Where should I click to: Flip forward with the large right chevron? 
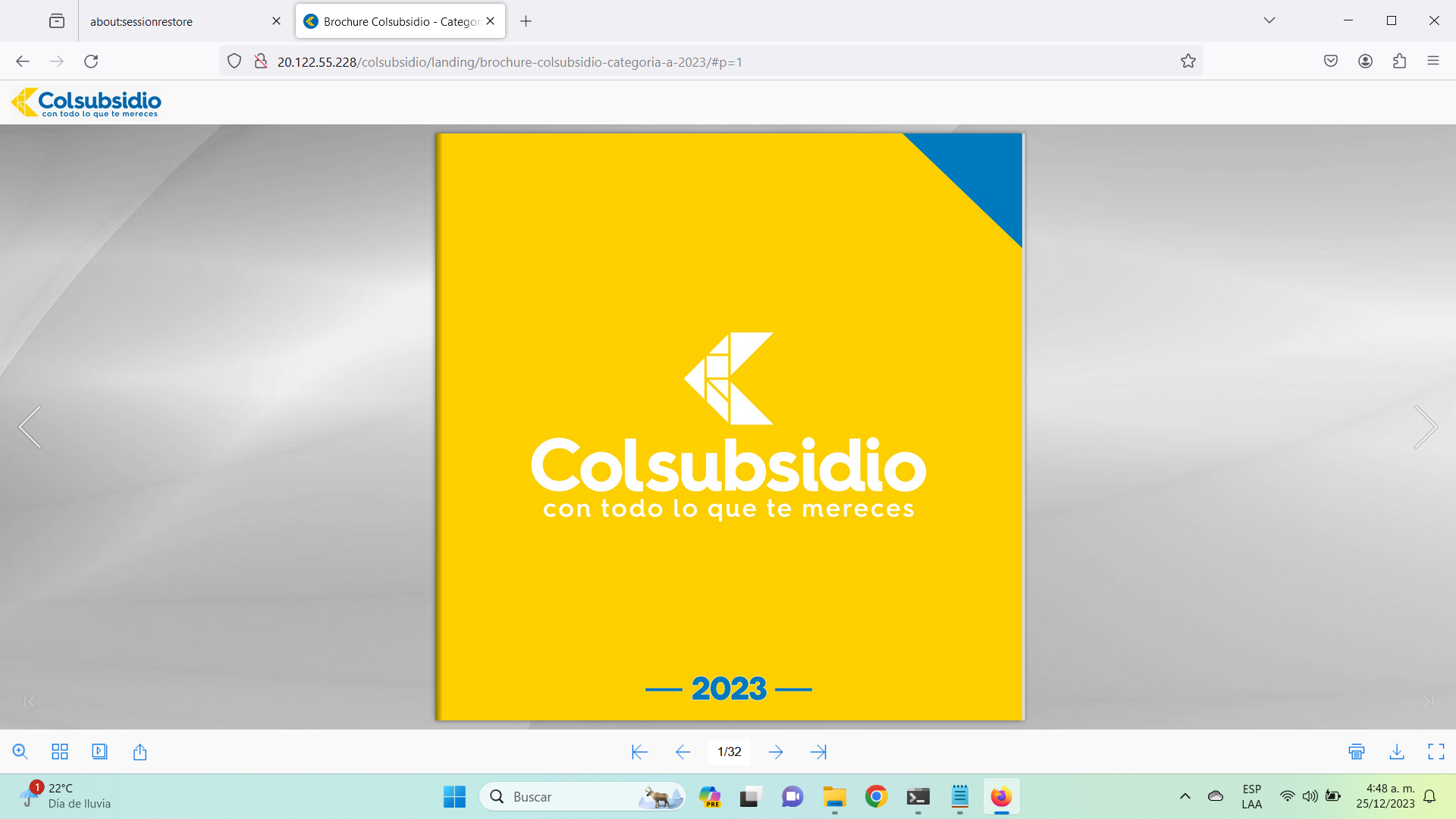(x=1425, y=427)
